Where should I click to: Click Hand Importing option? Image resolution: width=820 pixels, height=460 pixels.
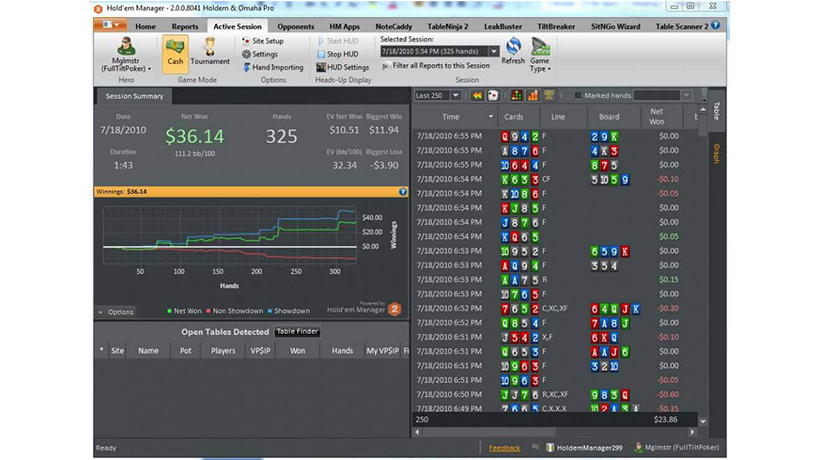(x=273, y=67)
